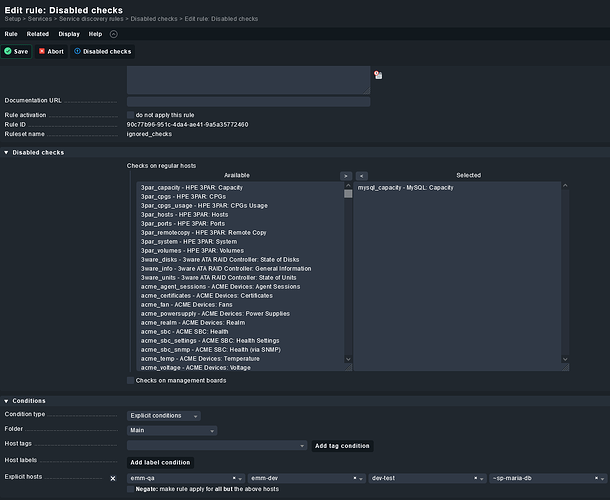Open the Display menu
Image resolution: width=610 pixels, height=500 pixels.
(69, 34)
